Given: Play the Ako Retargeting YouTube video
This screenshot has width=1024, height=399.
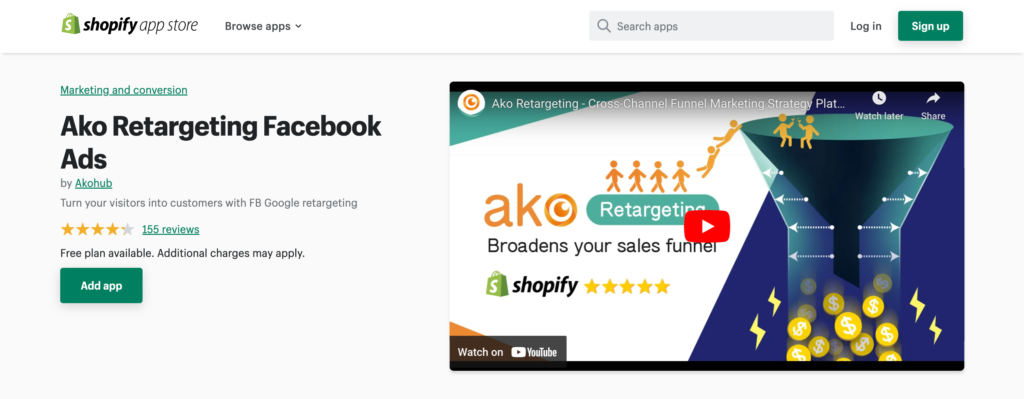Looking at the screenshot, I should pos(707,226).
